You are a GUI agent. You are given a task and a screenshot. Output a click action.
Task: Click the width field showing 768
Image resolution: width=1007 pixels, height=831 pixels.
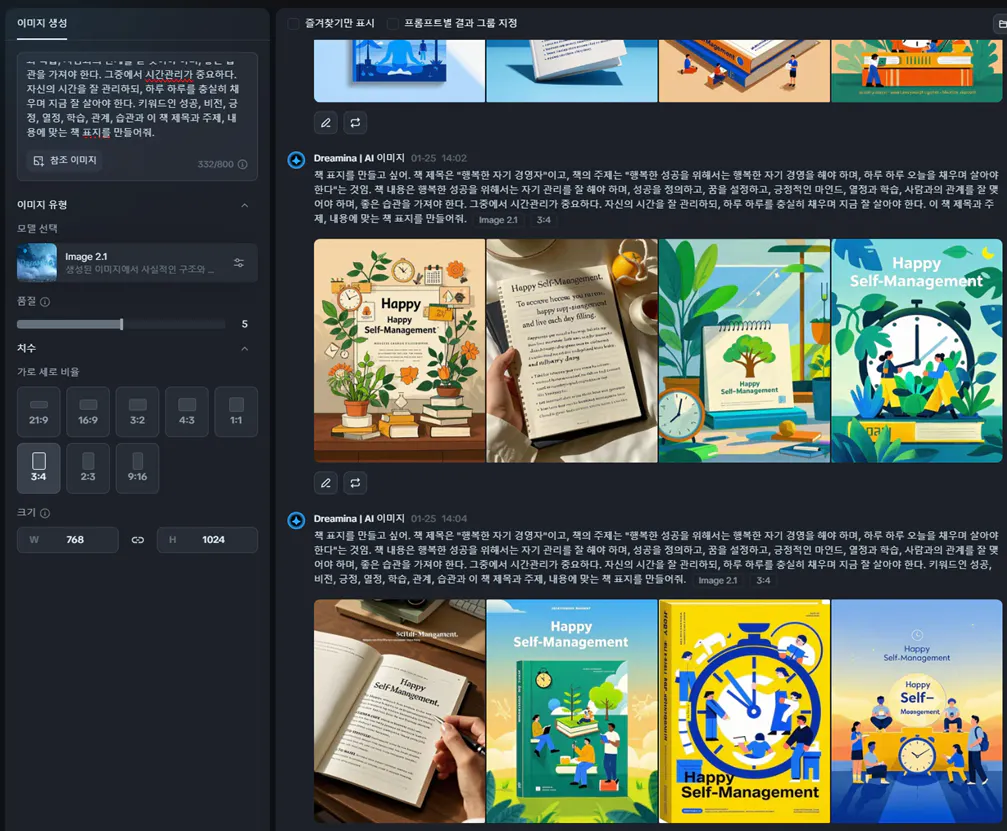[x=67, y=540]
